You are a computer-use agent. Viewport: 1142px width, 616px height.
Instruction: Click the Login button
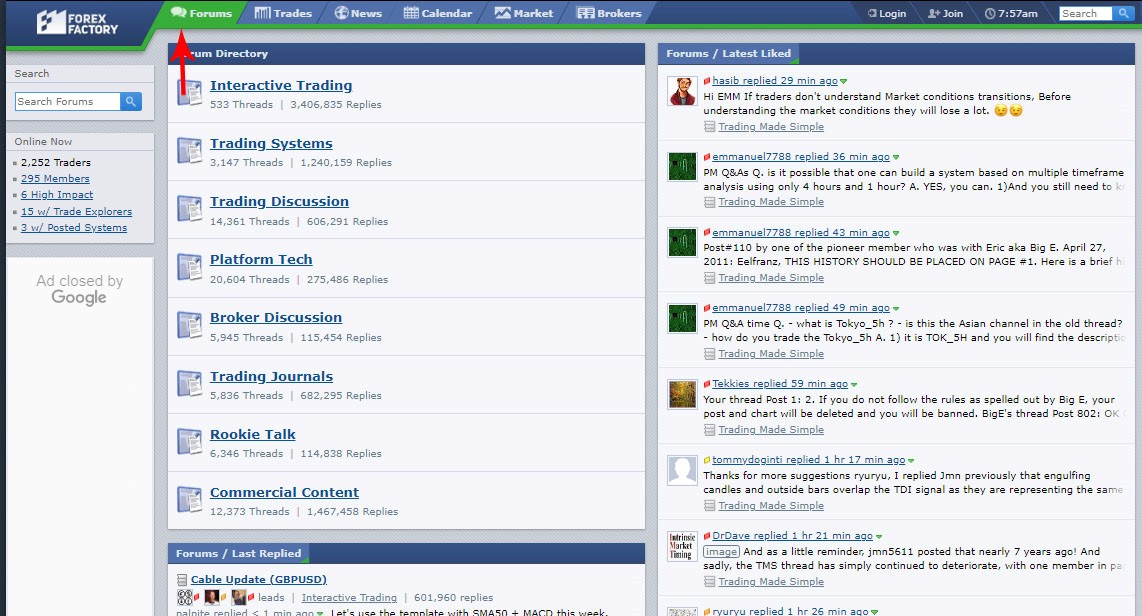pos(886,14)
